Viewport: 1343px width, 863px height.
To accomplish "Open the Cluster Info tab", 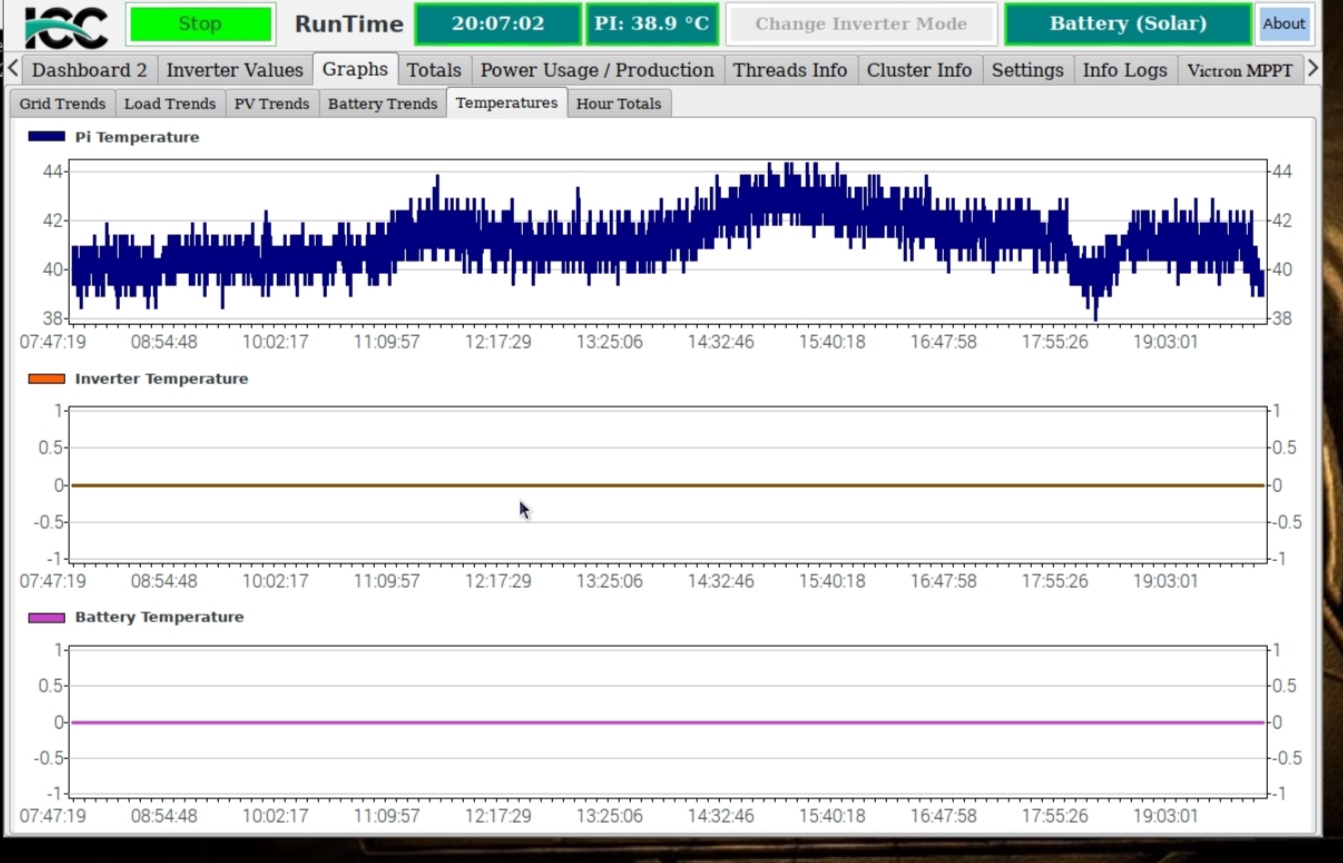I will coord(919,70).
